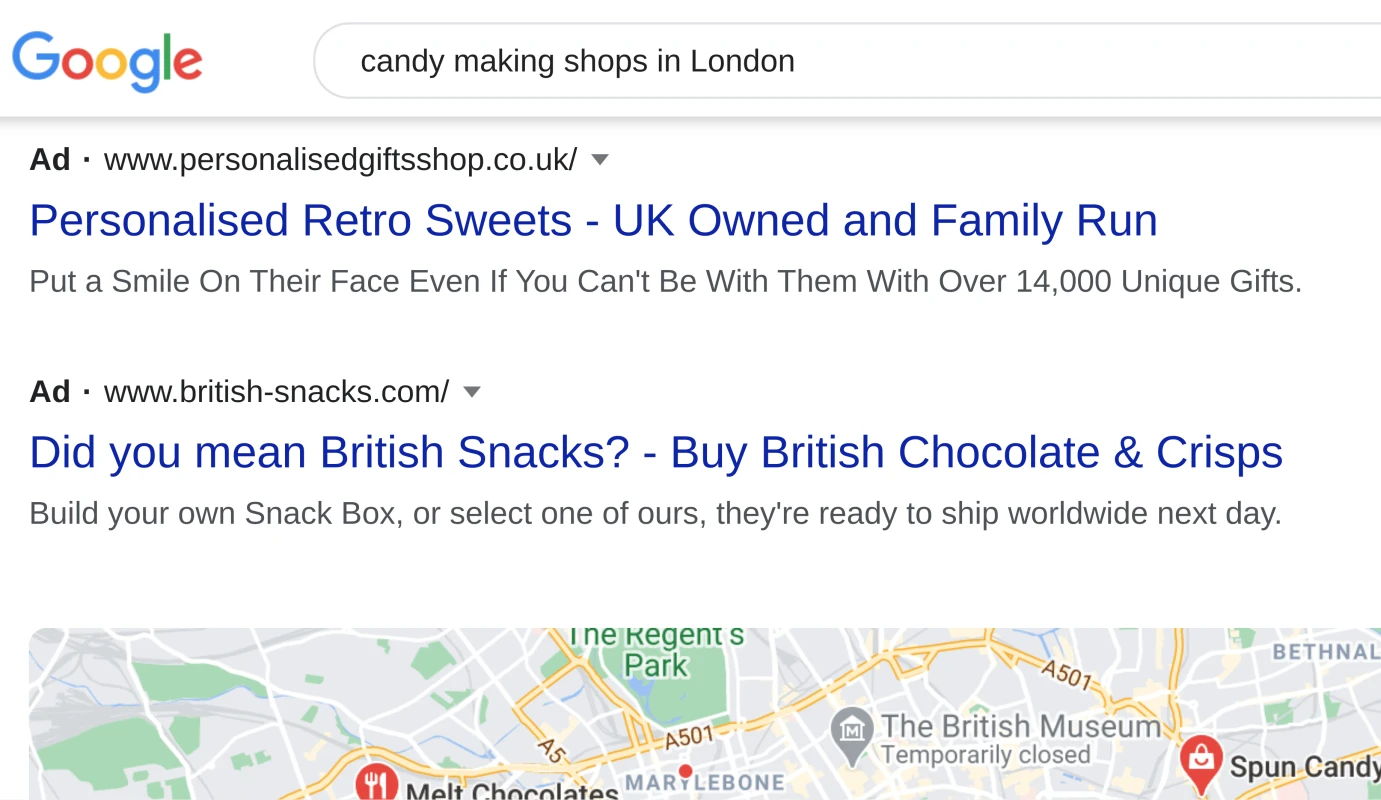This screenshot has height=800, width=1381.
Task: Expand the dropdown next to personalisedgiftsshop.co.uk ad
Action: (x=600, y=159)
